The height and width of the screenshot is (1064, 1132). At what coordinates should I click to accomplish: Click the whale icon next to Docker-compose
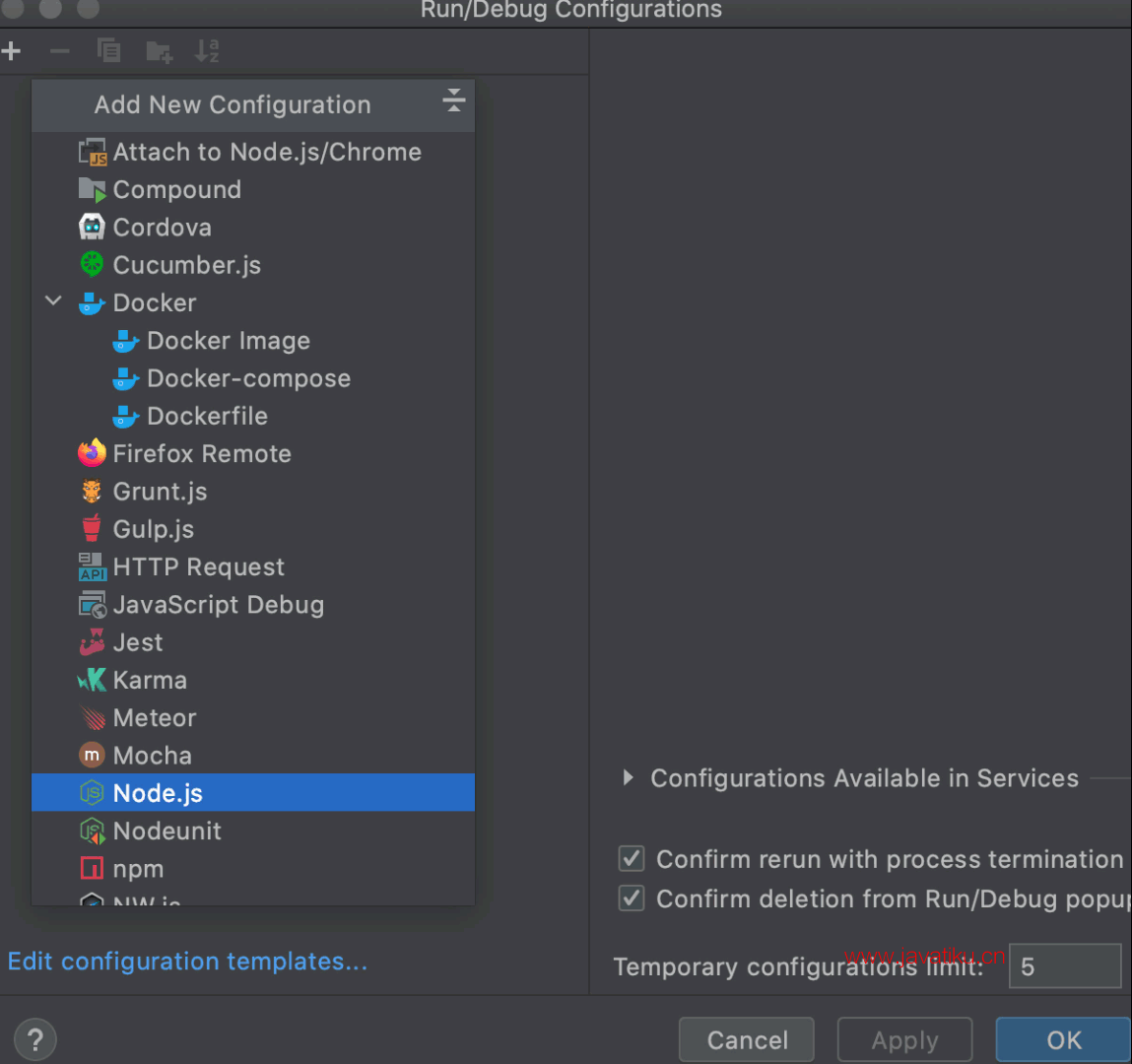126,378
